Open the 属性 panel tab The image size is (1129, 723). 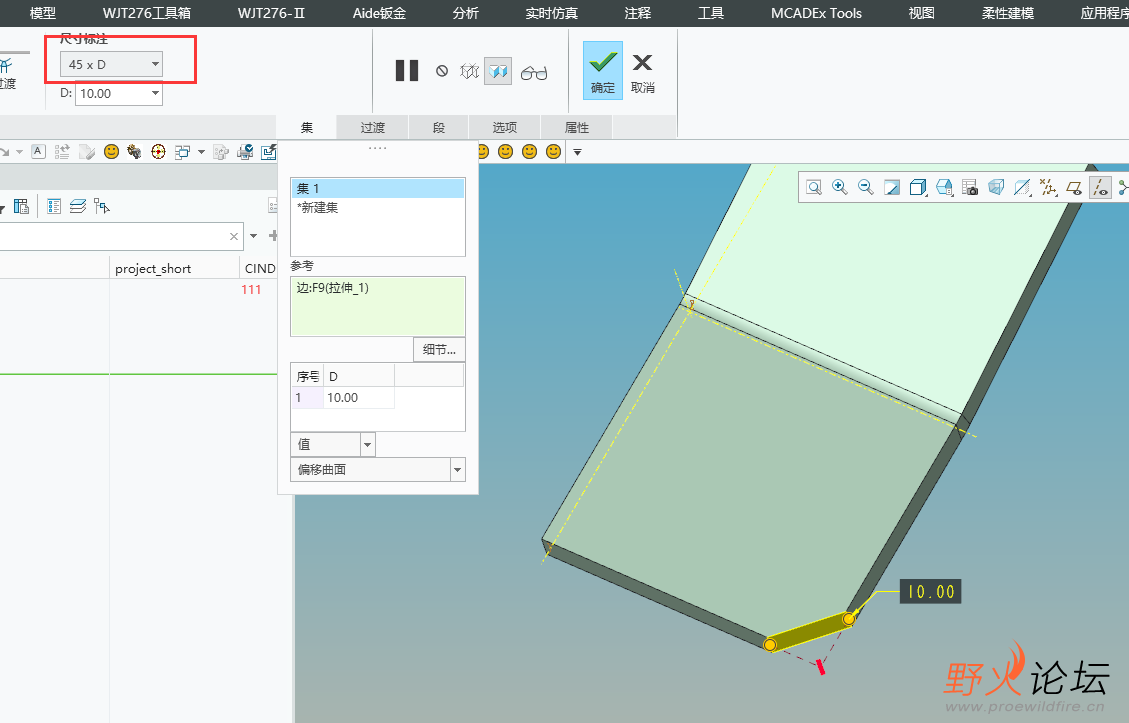point(576,127)
